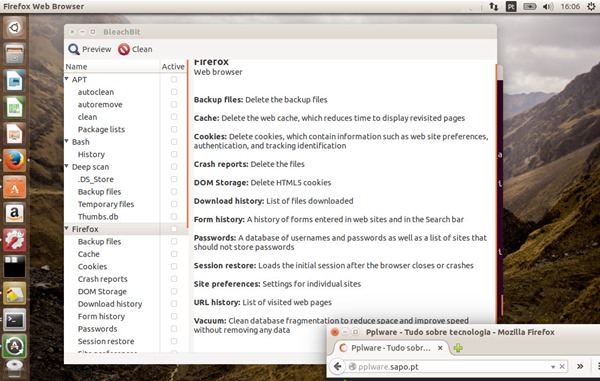Screen dimensions: 600x381
Task: Click Firefox toolbar overflow chevron
Action: click(580, 366)
